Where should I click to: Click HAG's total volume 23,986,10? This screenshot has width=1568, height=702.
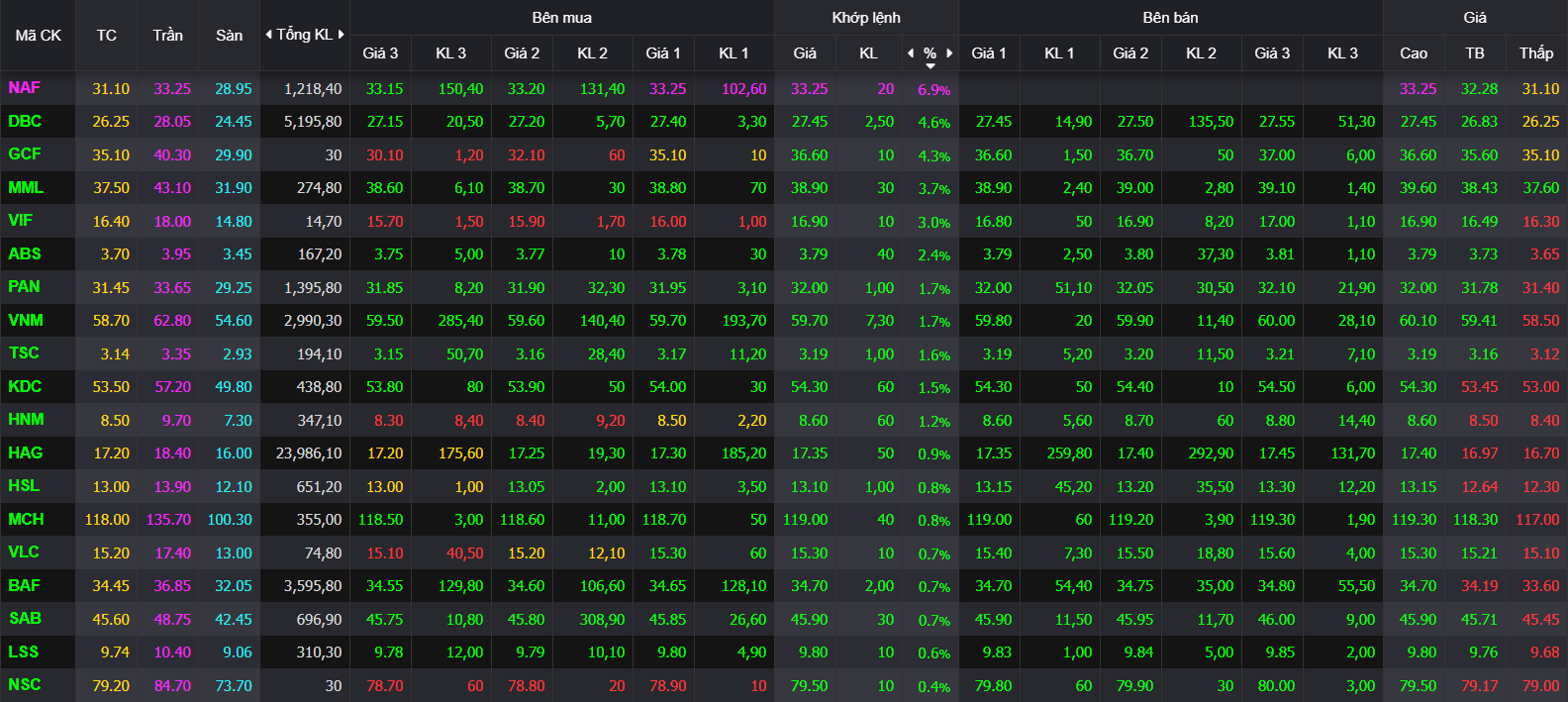[x=309, y=453]
